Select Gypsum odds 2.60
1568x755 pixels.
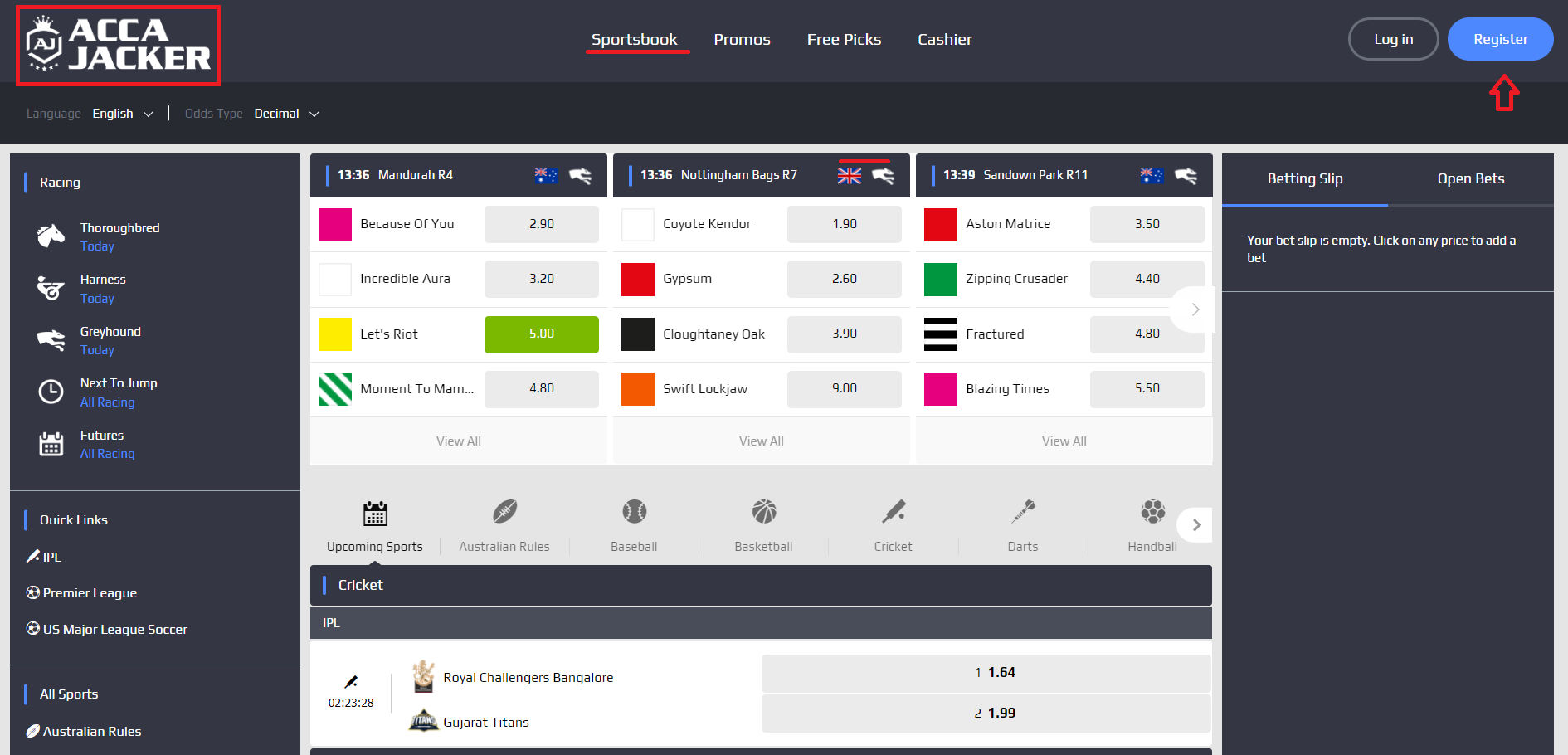845,279
